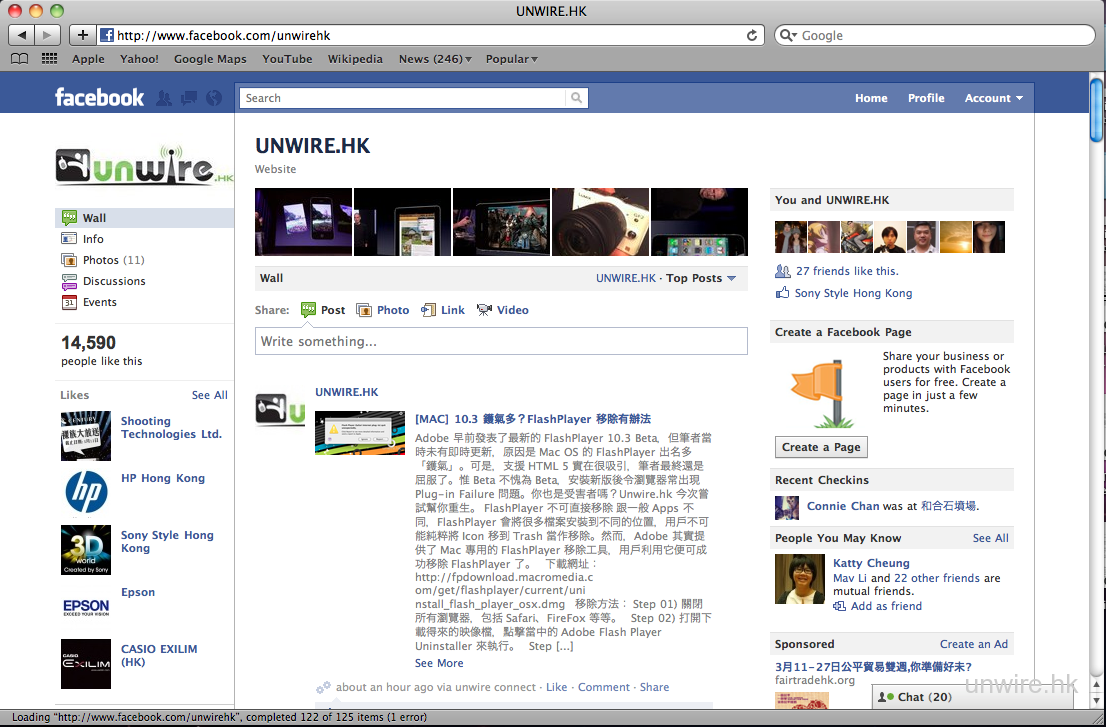
Task: Open the Safari bookmarks book icon
Action: (19, 59)
